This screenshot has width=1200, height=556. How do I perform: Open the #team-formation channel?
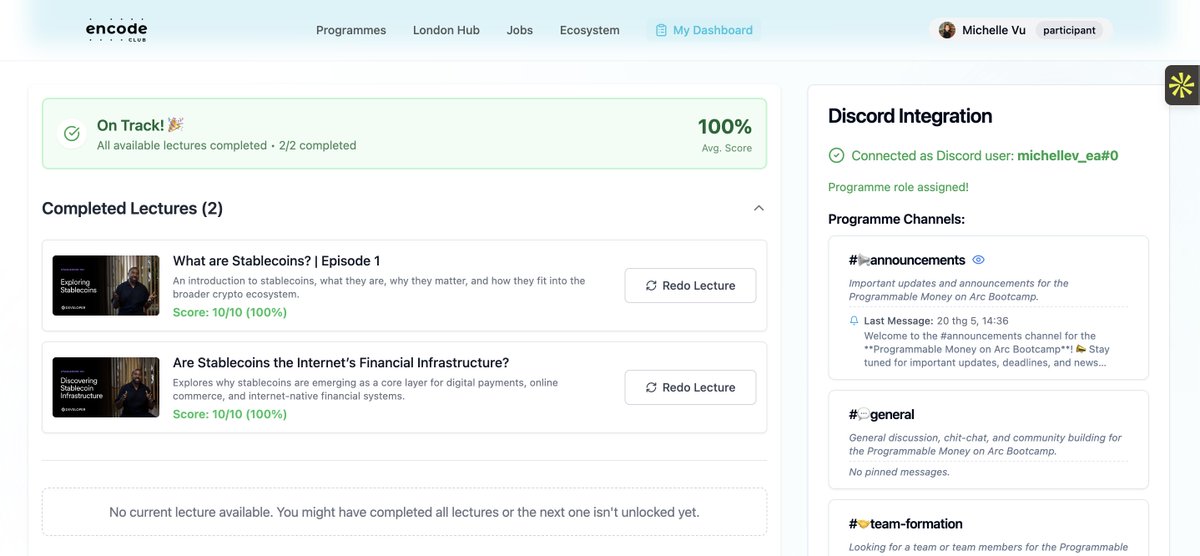coord(906,524)
